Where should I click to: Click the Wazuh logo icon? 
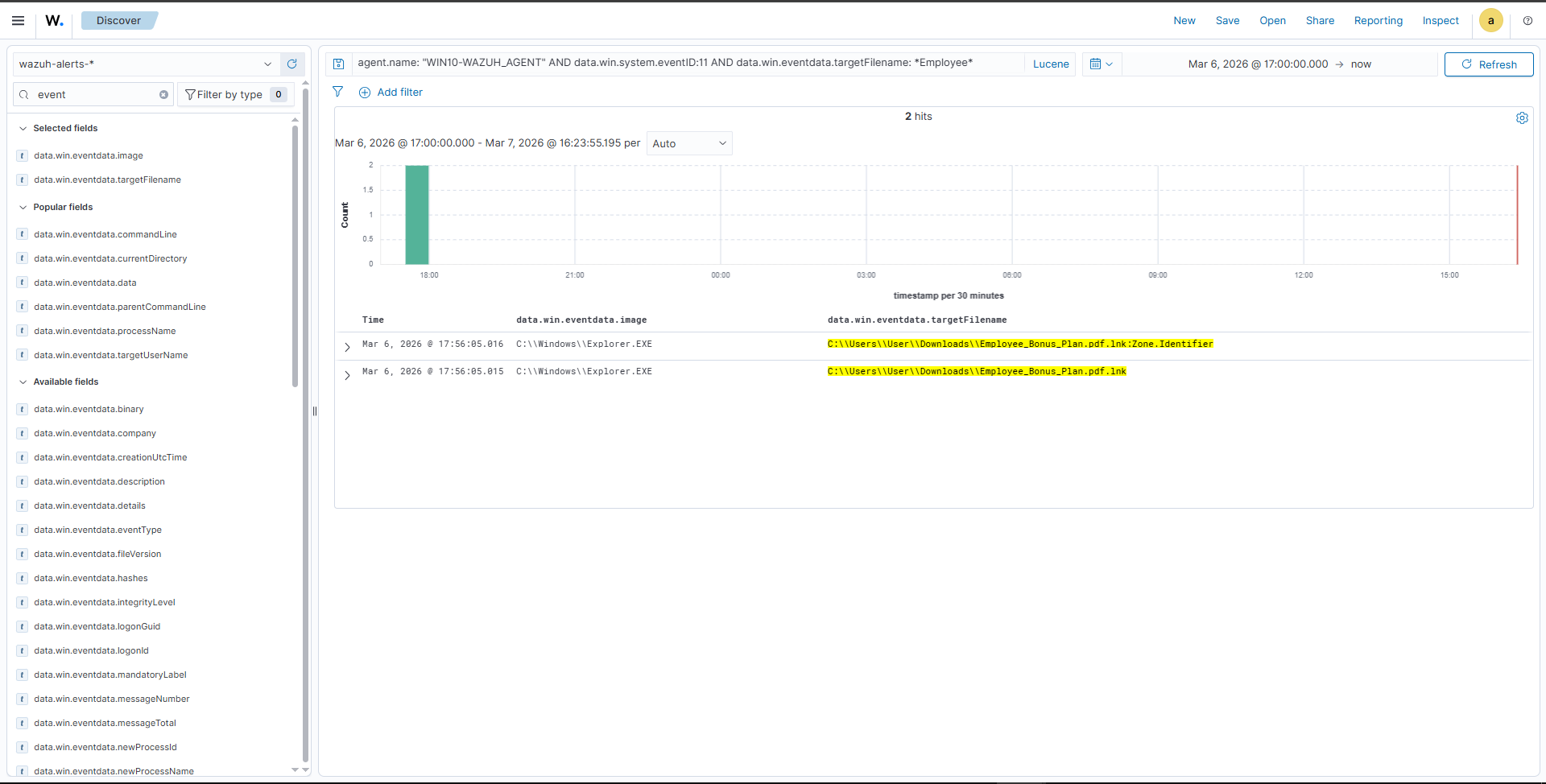coord(54,21)
